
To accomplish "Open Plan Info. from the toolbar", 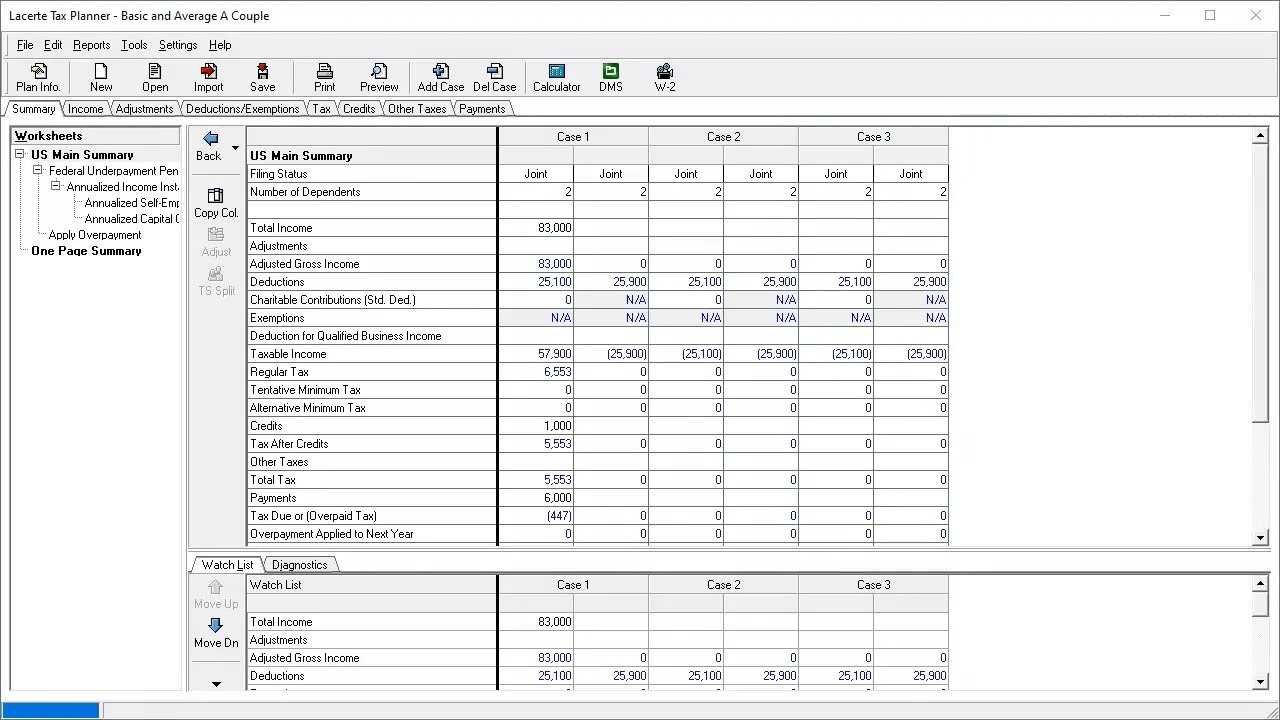I will click(x=38, y=77).
